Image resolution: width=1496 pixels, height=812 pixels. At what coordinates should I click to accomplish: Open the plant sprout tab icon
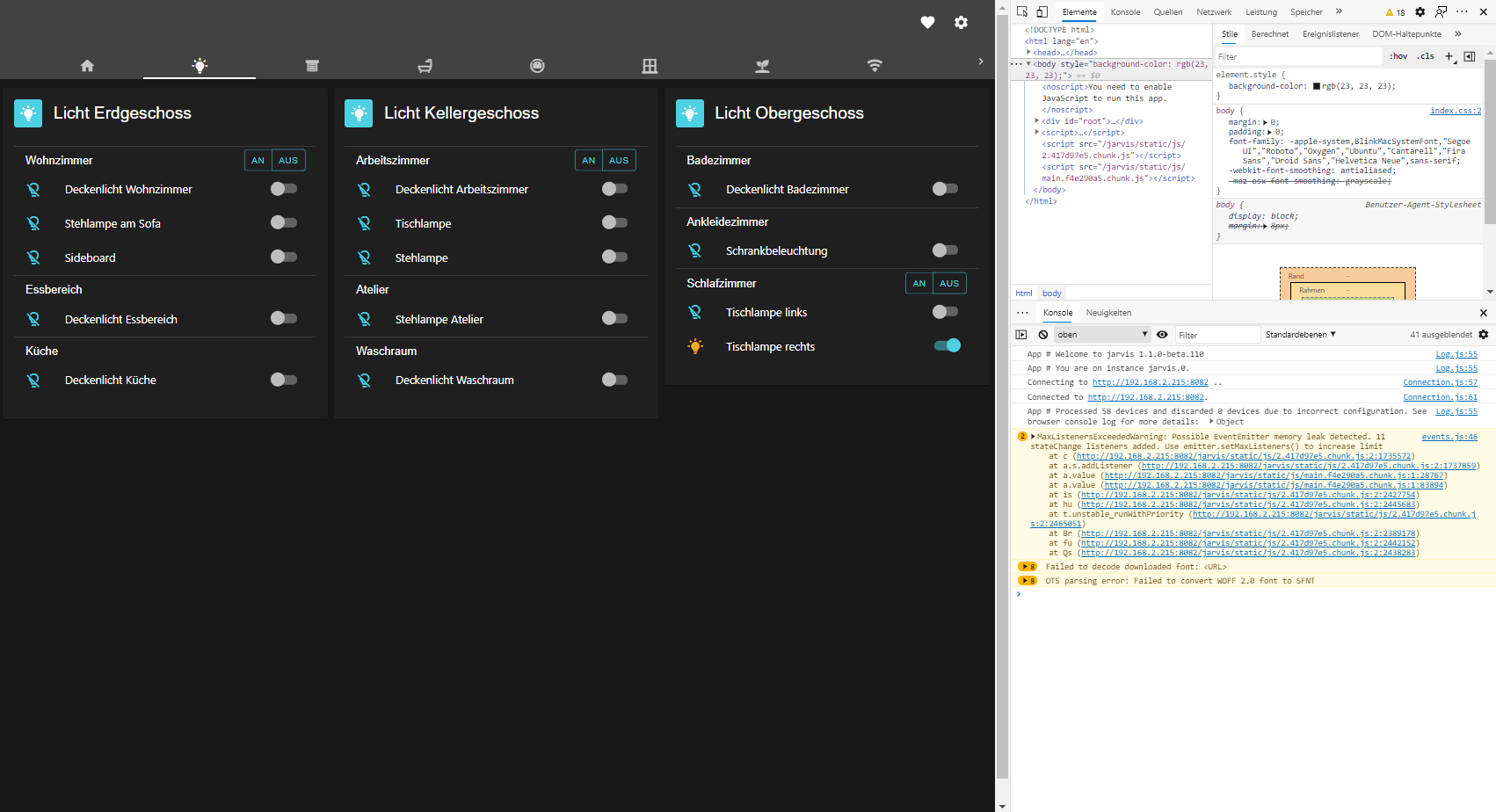point(762,66)
